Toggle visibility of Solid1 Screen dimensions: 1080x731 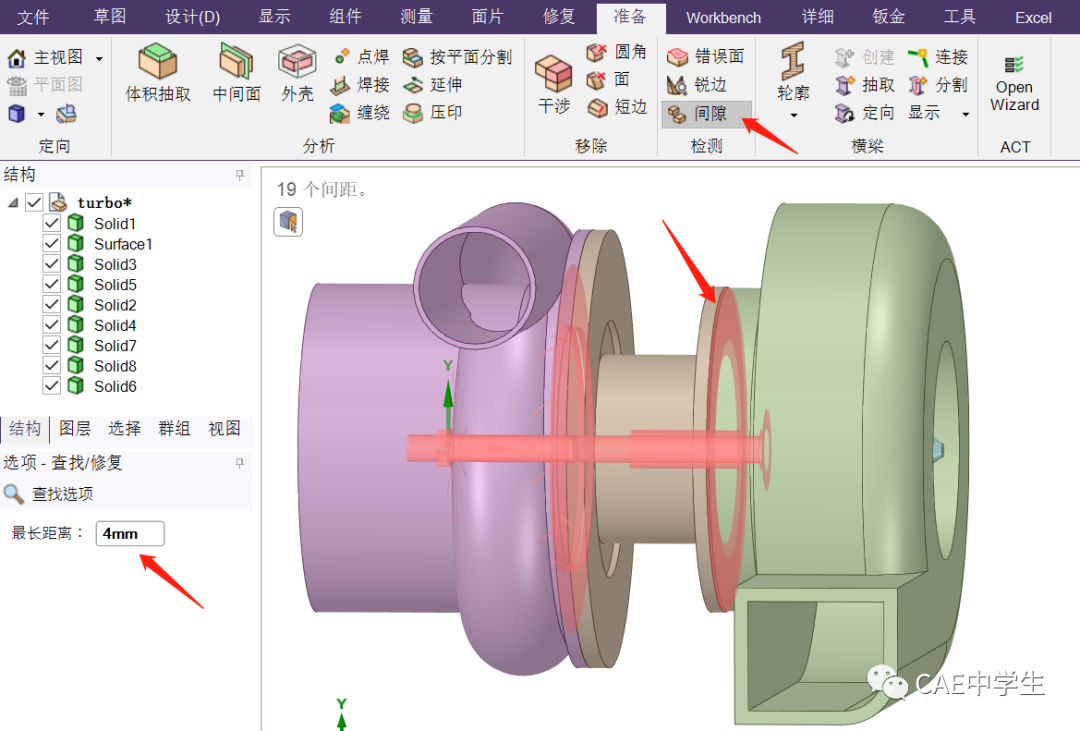[x=52, y=223]
